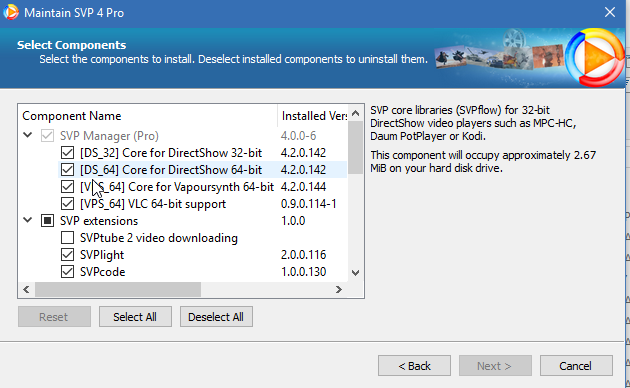Select the [DS_64] Core for DirectShow 64-bit row
The image size is (630, 388).
coord(171,170)
